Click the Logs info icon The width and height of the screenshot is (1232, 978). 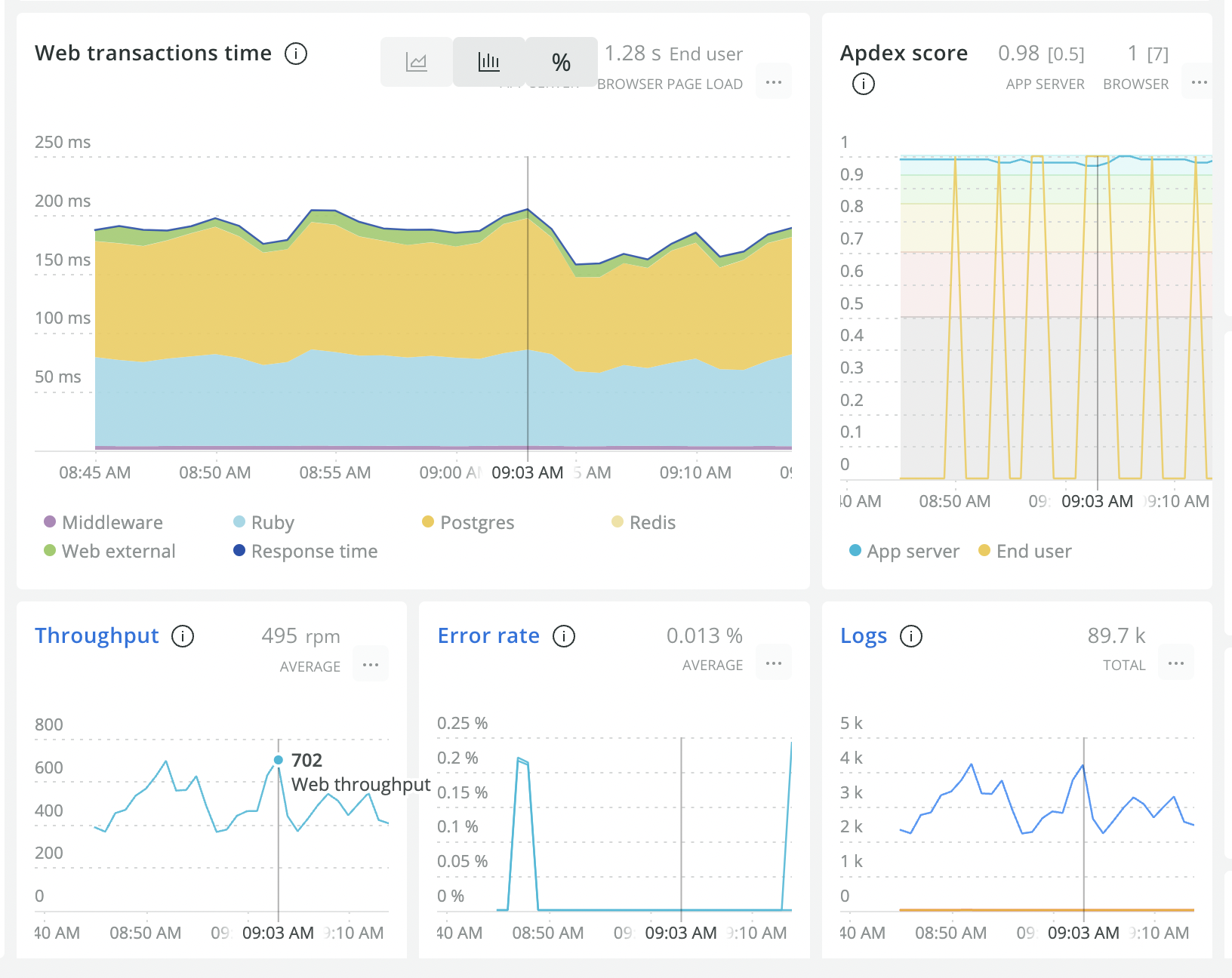[911, 636]
